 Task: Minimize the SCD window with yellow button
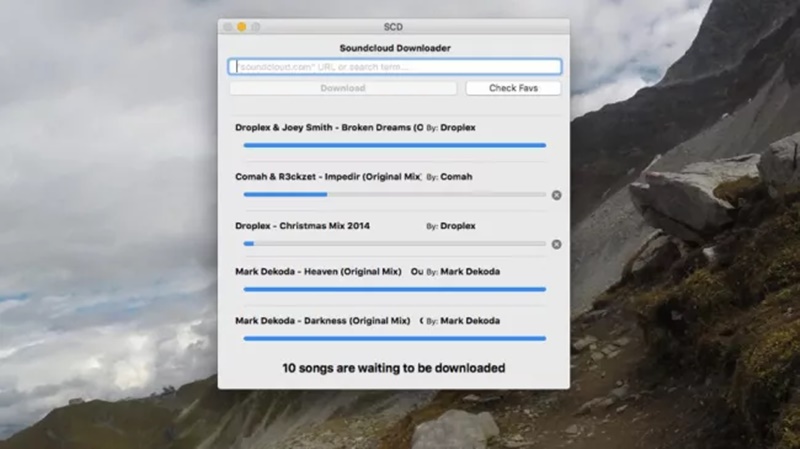coord(241,27)
